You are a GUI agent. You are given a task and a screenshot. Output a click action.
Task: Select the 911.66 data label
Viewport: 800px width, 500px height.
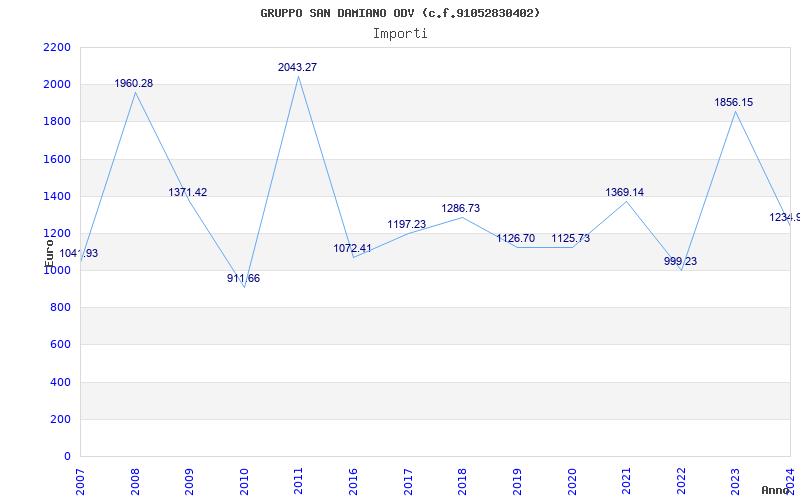tap(243, 279)
